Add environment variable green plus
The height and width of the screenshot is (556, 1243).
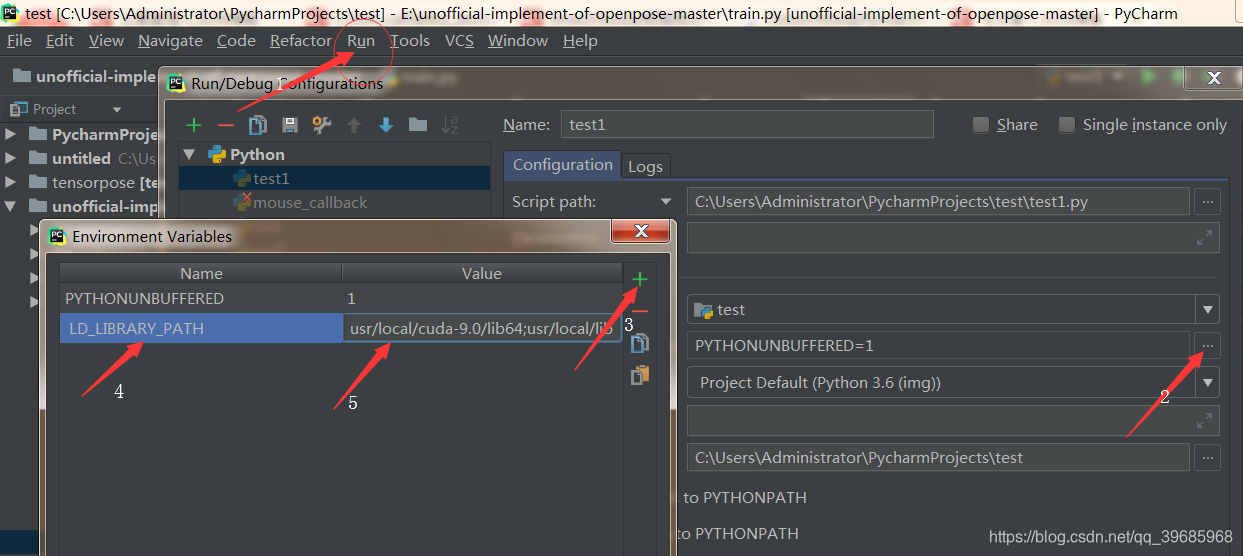640,279
